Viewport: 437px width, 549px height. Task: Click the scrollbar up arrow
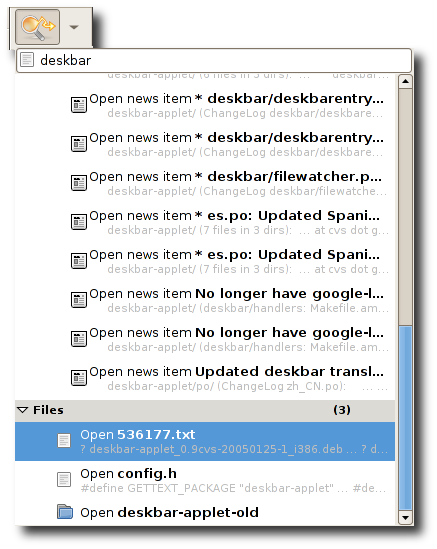click(405, 82)
